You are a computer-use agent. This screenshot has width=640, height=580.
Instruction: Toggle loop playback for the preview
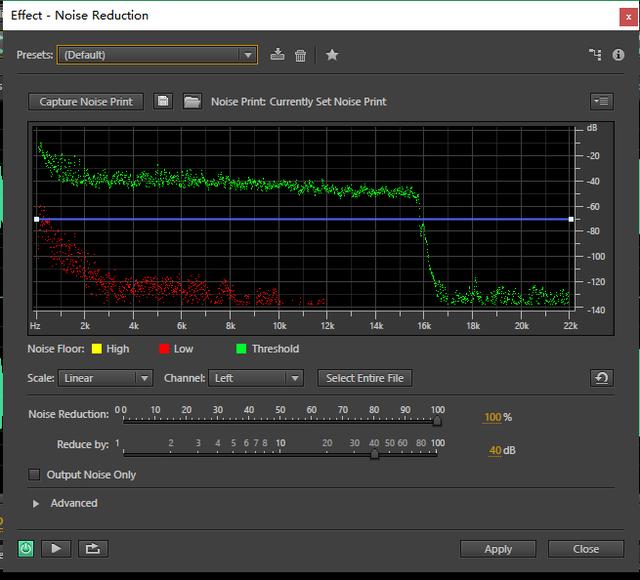93,549
